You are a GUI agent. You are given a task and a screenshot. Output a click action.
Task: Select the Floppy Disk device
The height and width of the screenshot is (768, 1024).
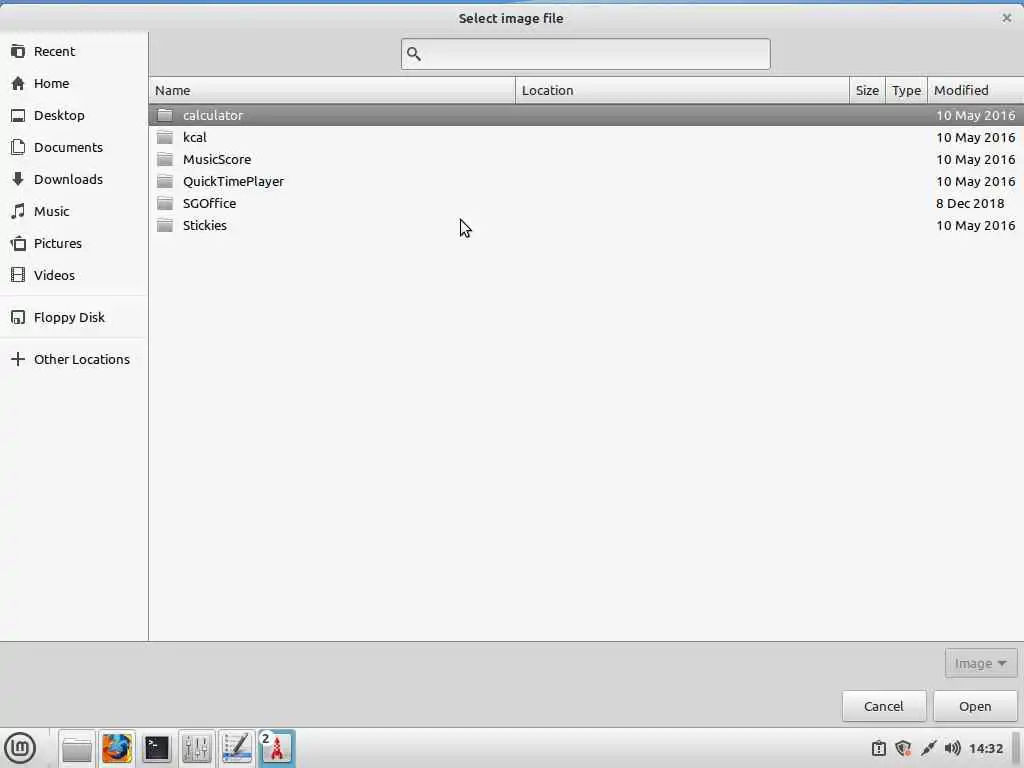click(x=69, y=317)
